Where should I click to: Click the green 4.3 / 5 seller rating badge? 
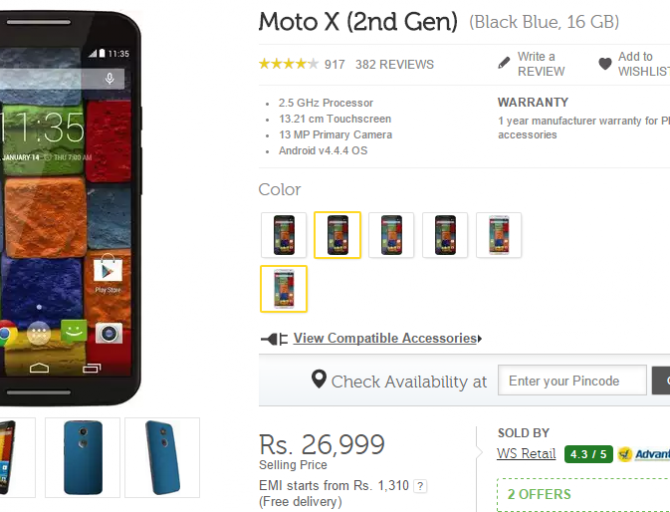coord(588,454)
